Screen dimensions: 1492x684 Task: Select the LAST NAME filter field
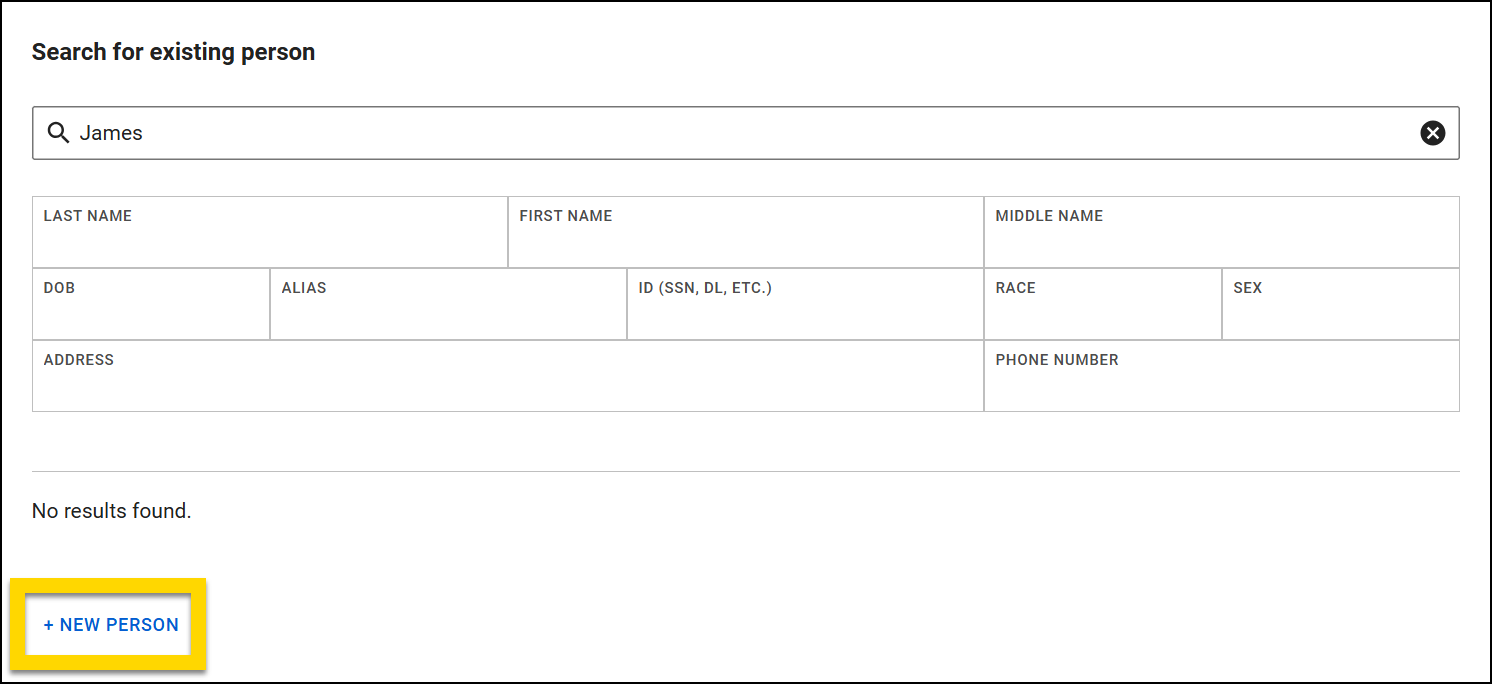[x=268, y=232]
